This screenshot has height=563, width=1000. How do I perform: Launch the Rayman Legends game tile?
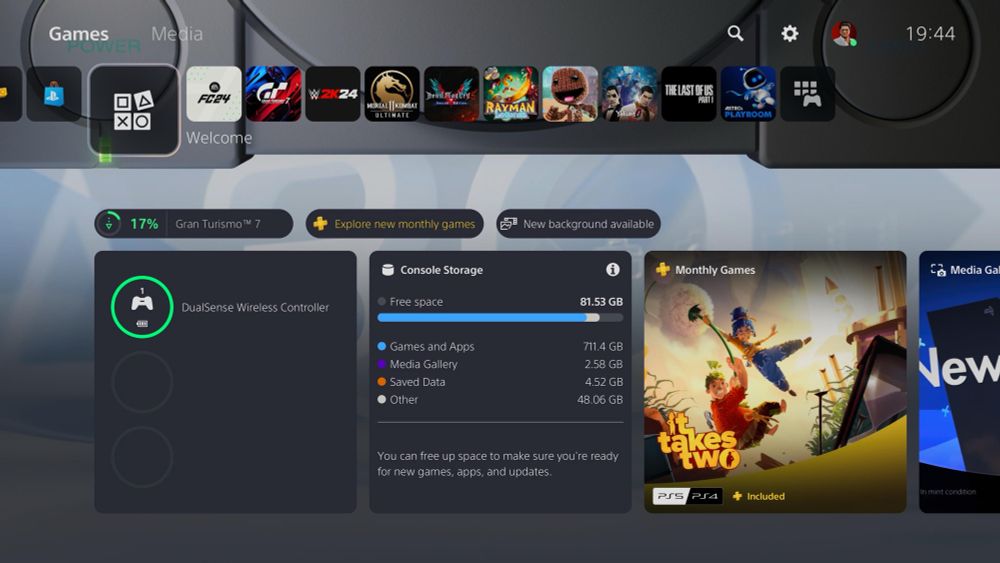[x=511, y=94]
